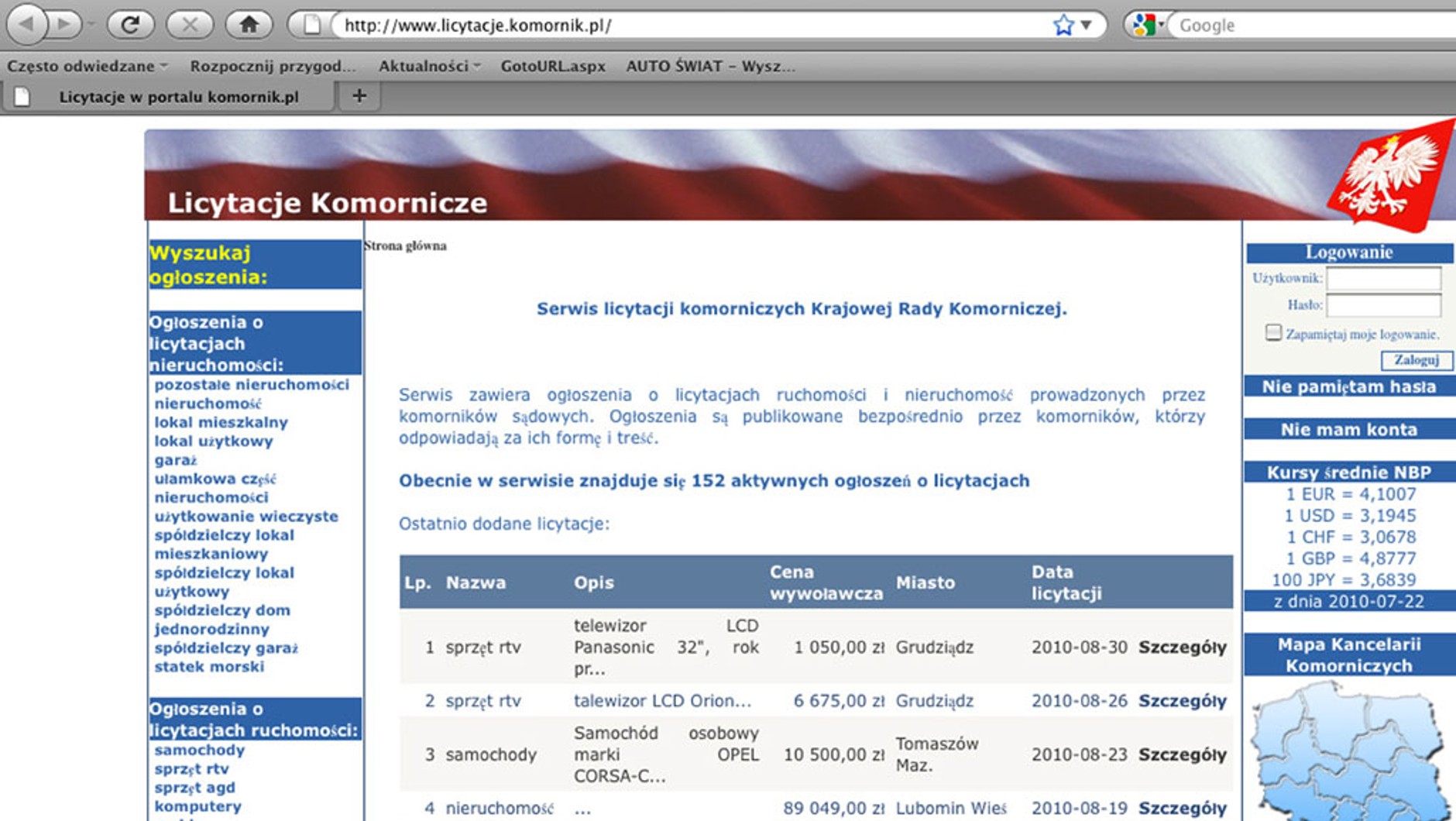Open Szczegóły for the Panasonic telewizor listing
This screenshot has height=821, width=1456.
(1182, 648)
